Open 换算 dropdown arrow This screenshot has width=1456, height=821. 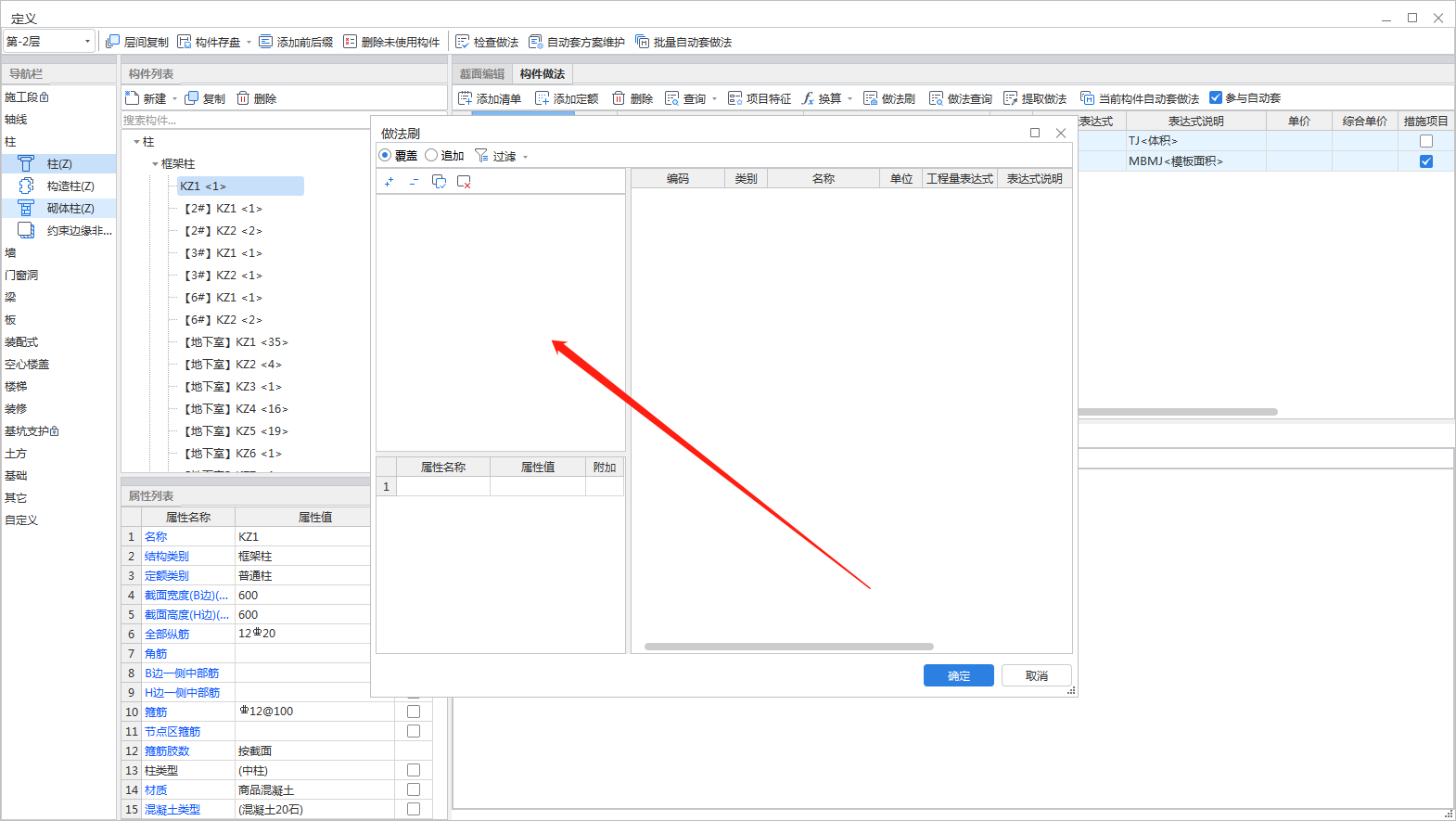[849, 99]
